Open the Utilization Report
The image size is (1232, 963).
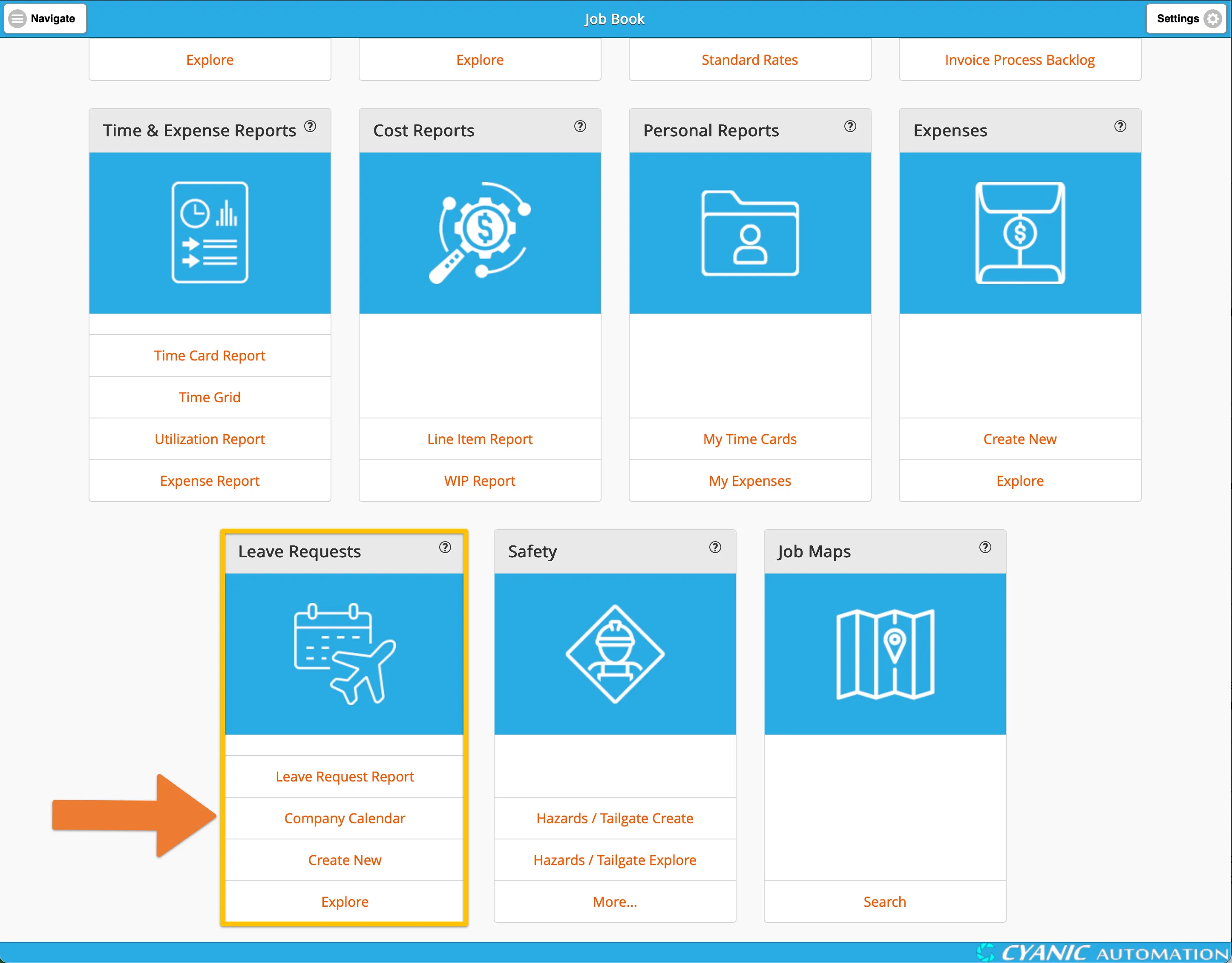(x=210, y=439)
